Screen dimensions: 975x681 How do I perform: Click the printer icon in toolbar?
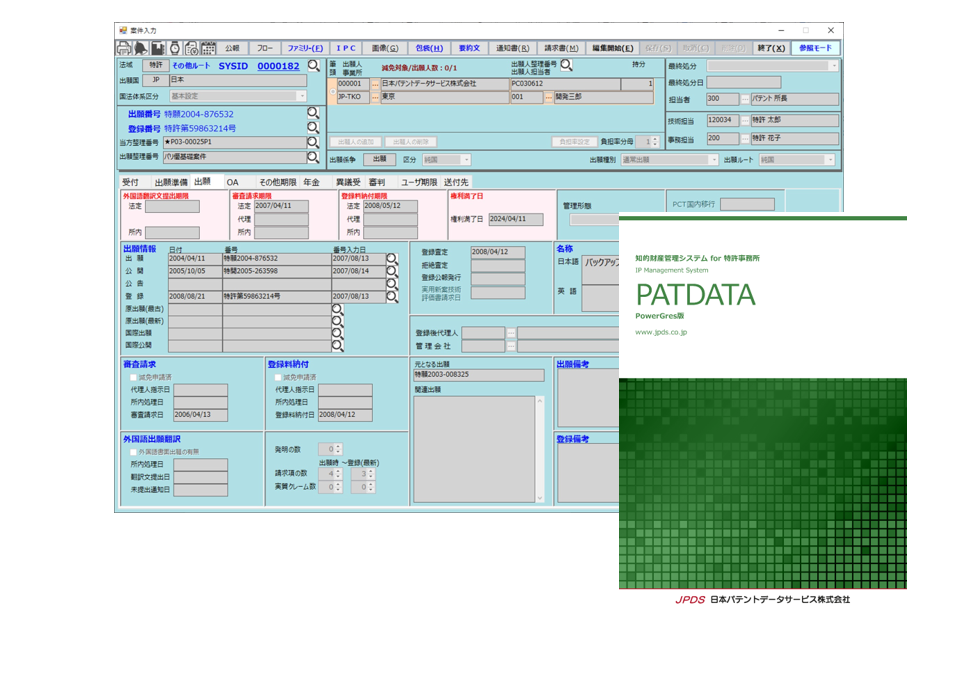124,48
